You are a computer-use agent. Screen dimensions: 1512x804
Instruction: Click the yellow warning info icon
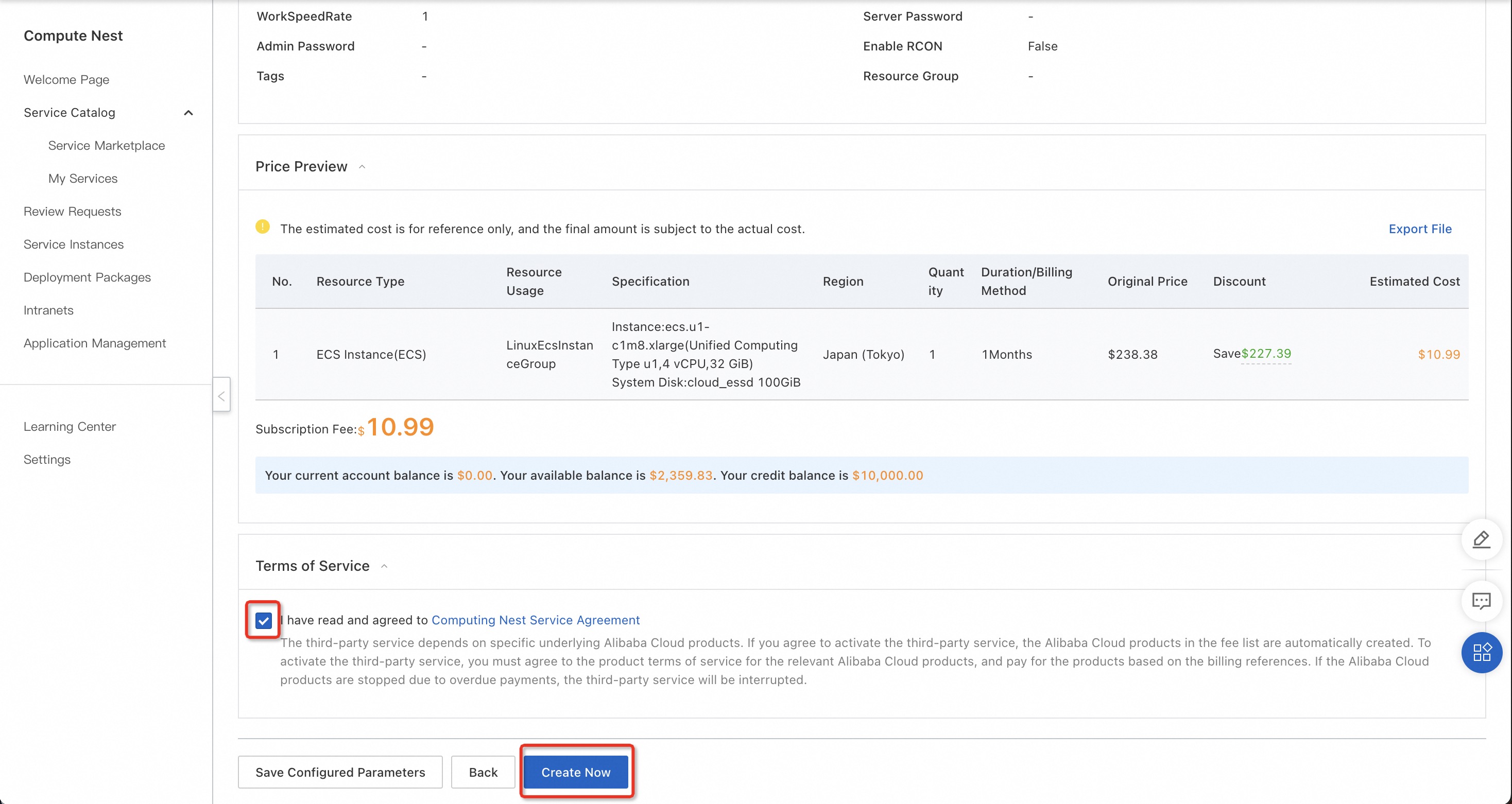(x=262, y=227)
